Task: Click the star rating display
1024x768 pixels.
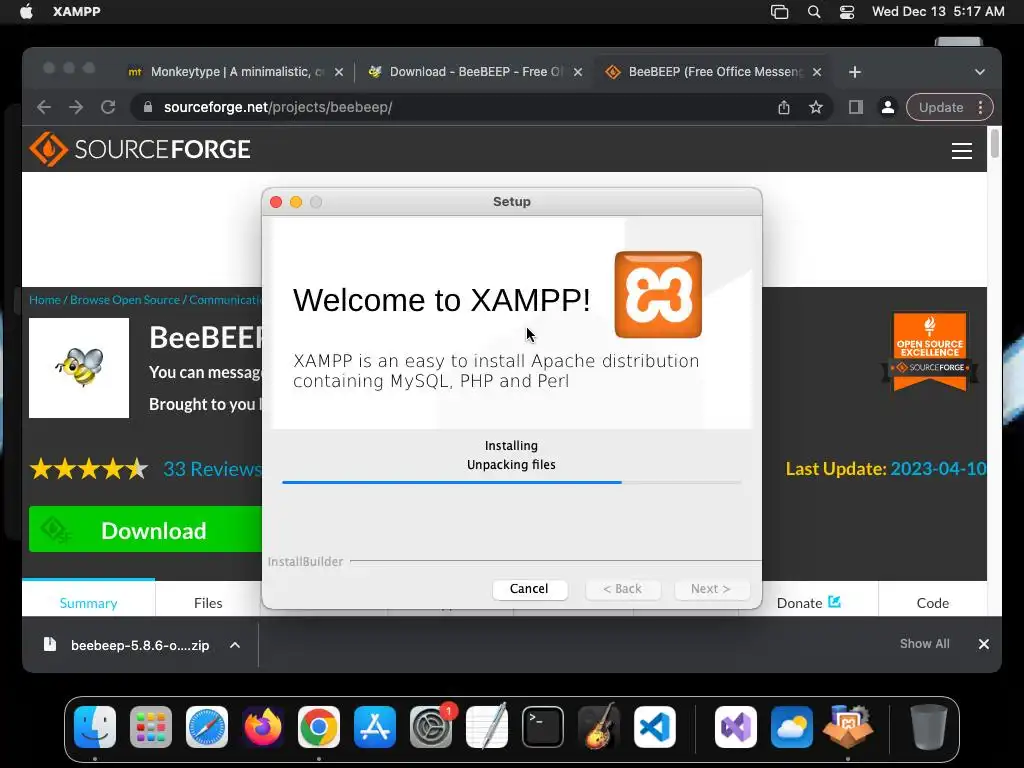Action: [89, 469]
